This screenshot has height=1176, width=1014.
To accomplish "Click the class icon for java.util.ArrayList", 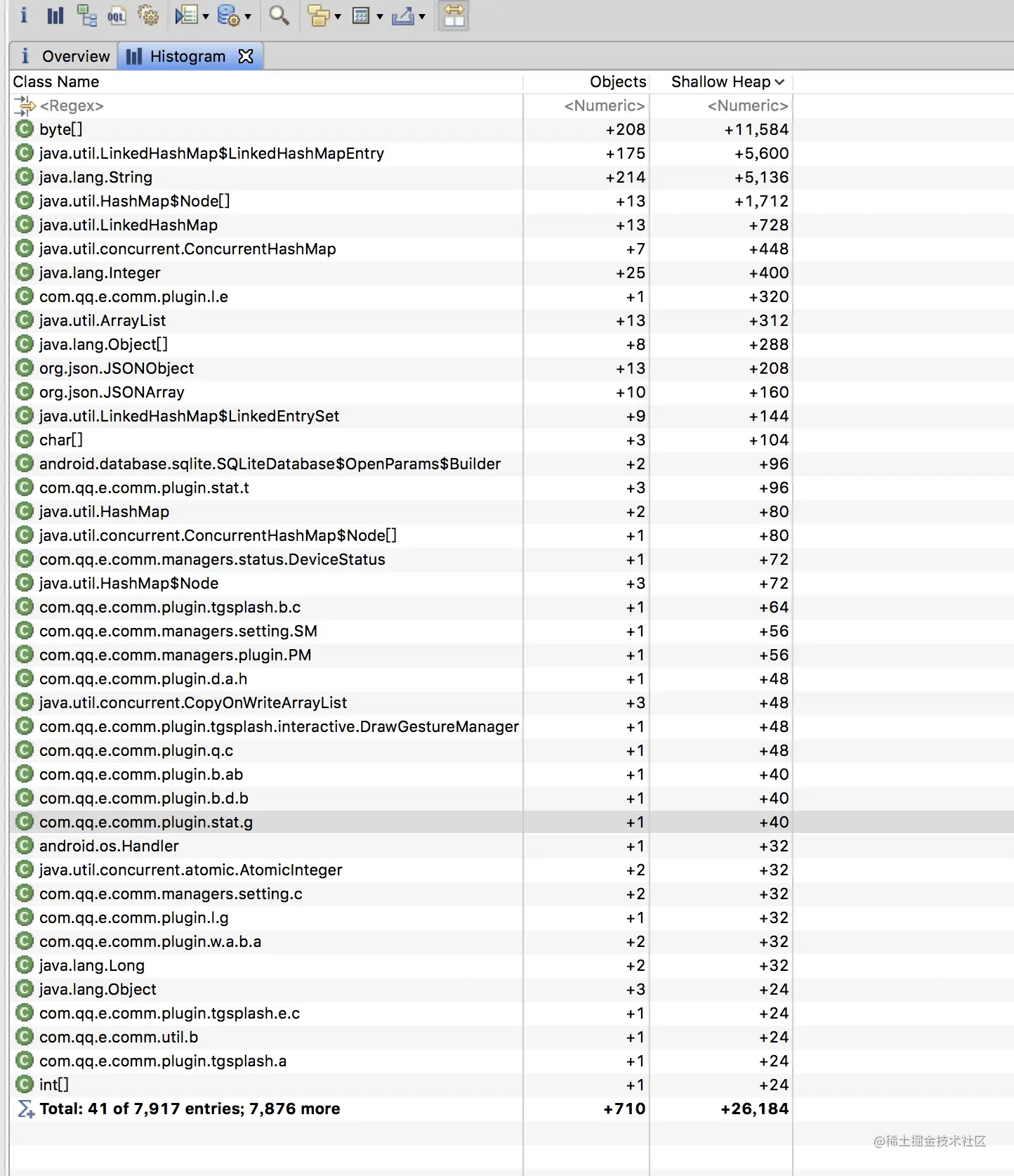I will pyautogui.click(x=25, y=320).
